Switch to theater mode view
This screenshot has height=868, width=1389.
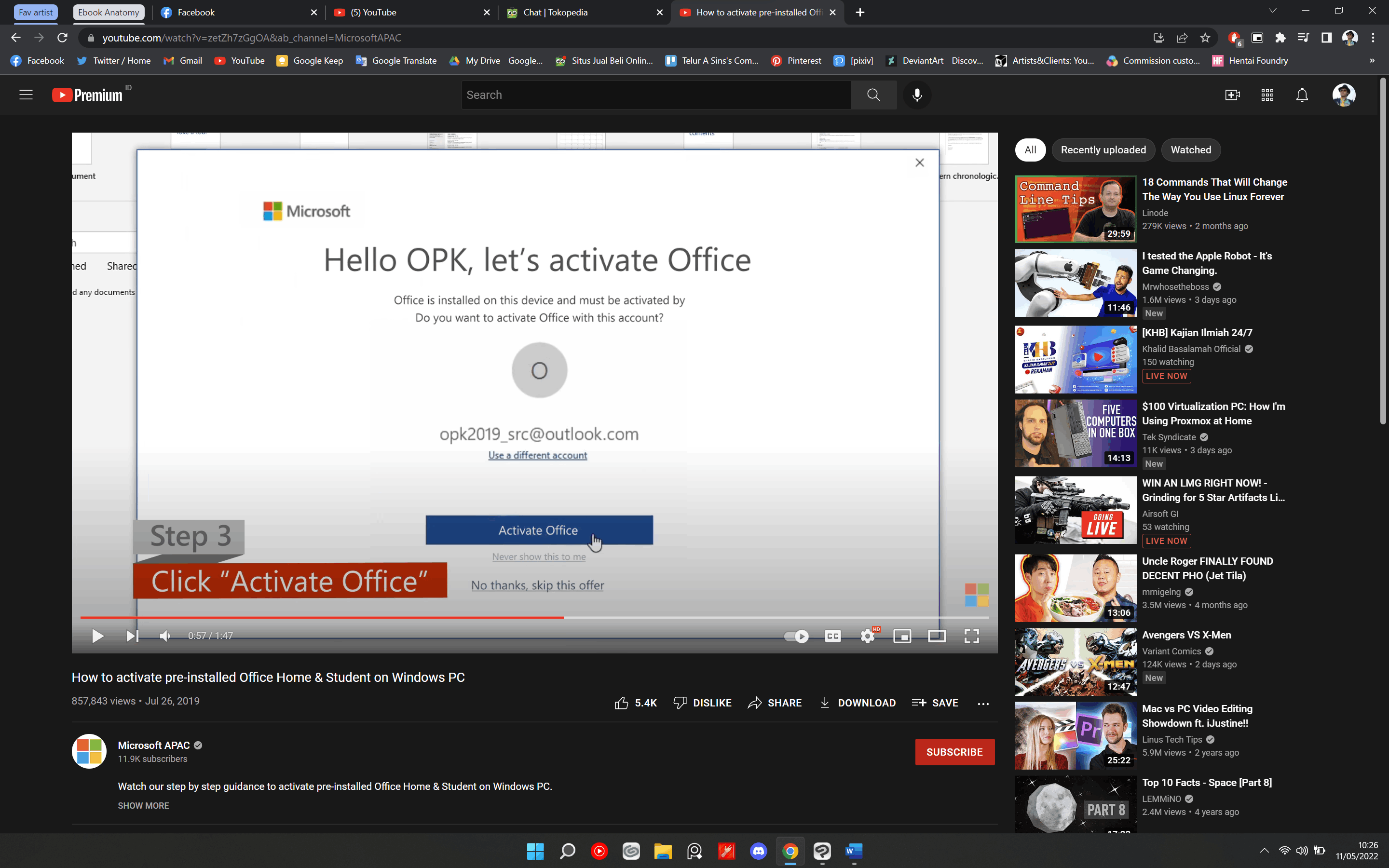tap(937, 636)
